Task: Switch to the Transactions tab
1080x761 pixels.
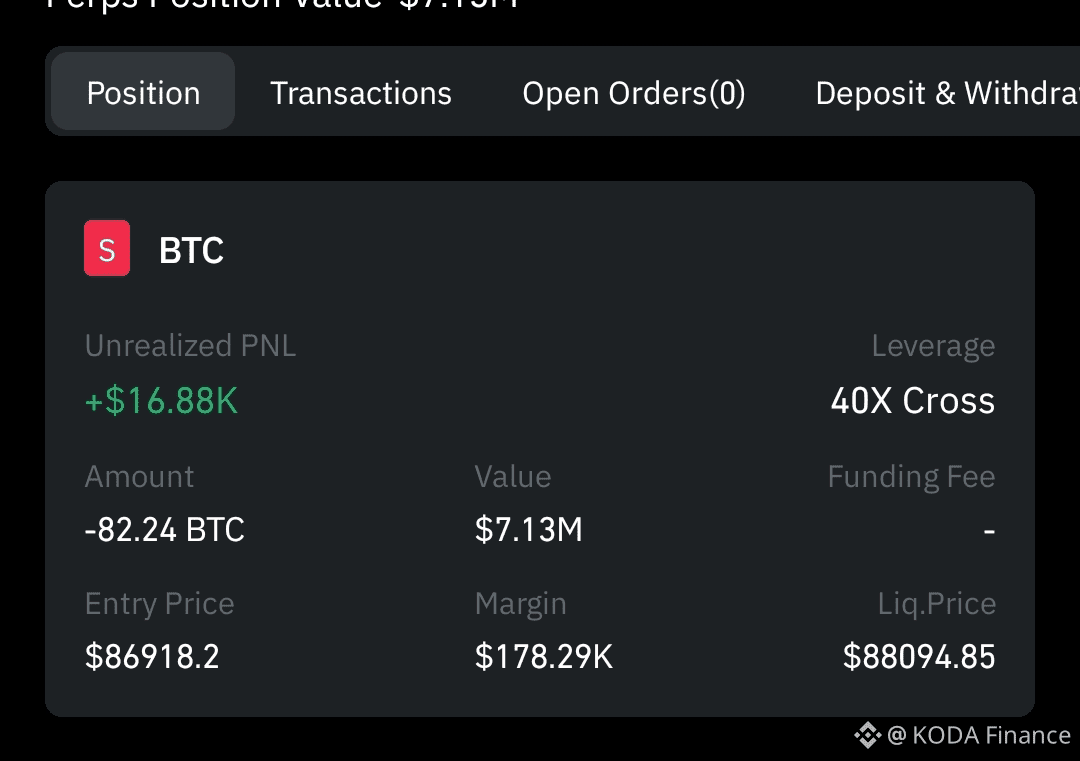Action: pyautogui.click(x=360, y=93)
